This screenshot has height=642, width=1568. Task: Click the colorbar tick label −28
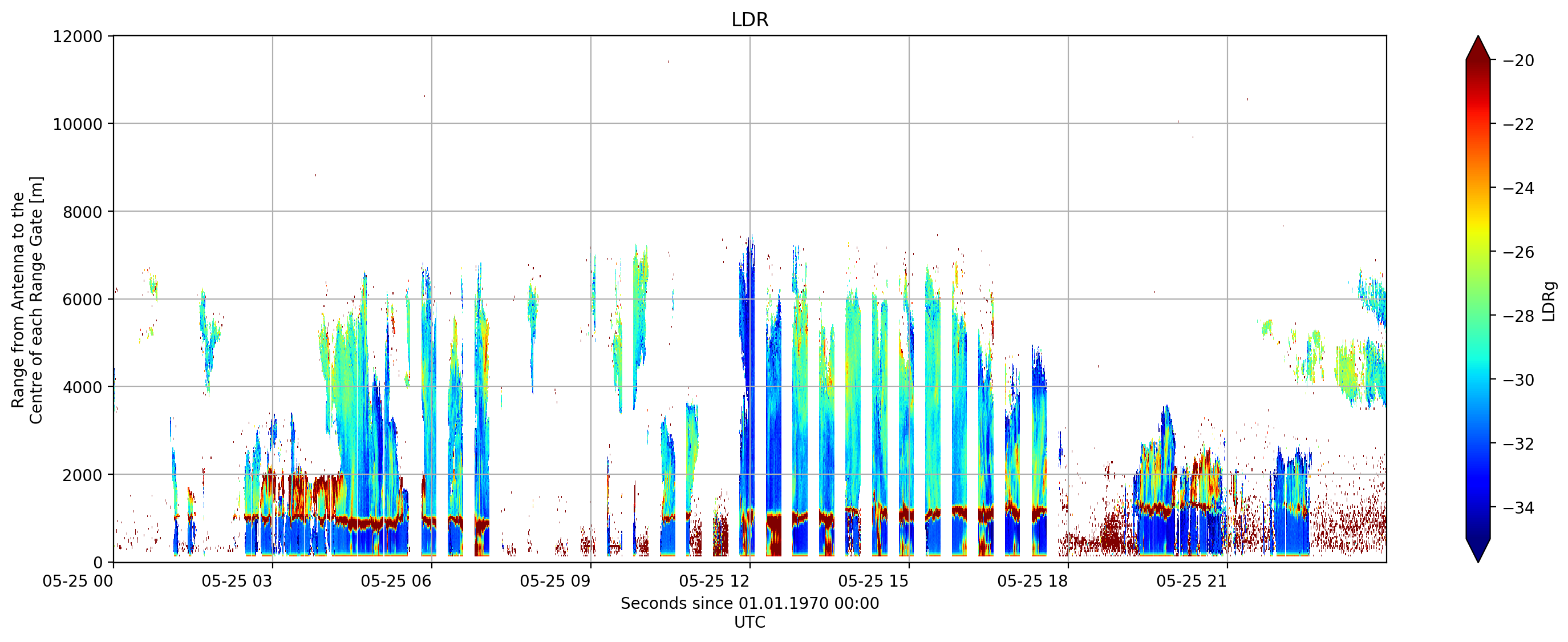[x=1518, y=316]
